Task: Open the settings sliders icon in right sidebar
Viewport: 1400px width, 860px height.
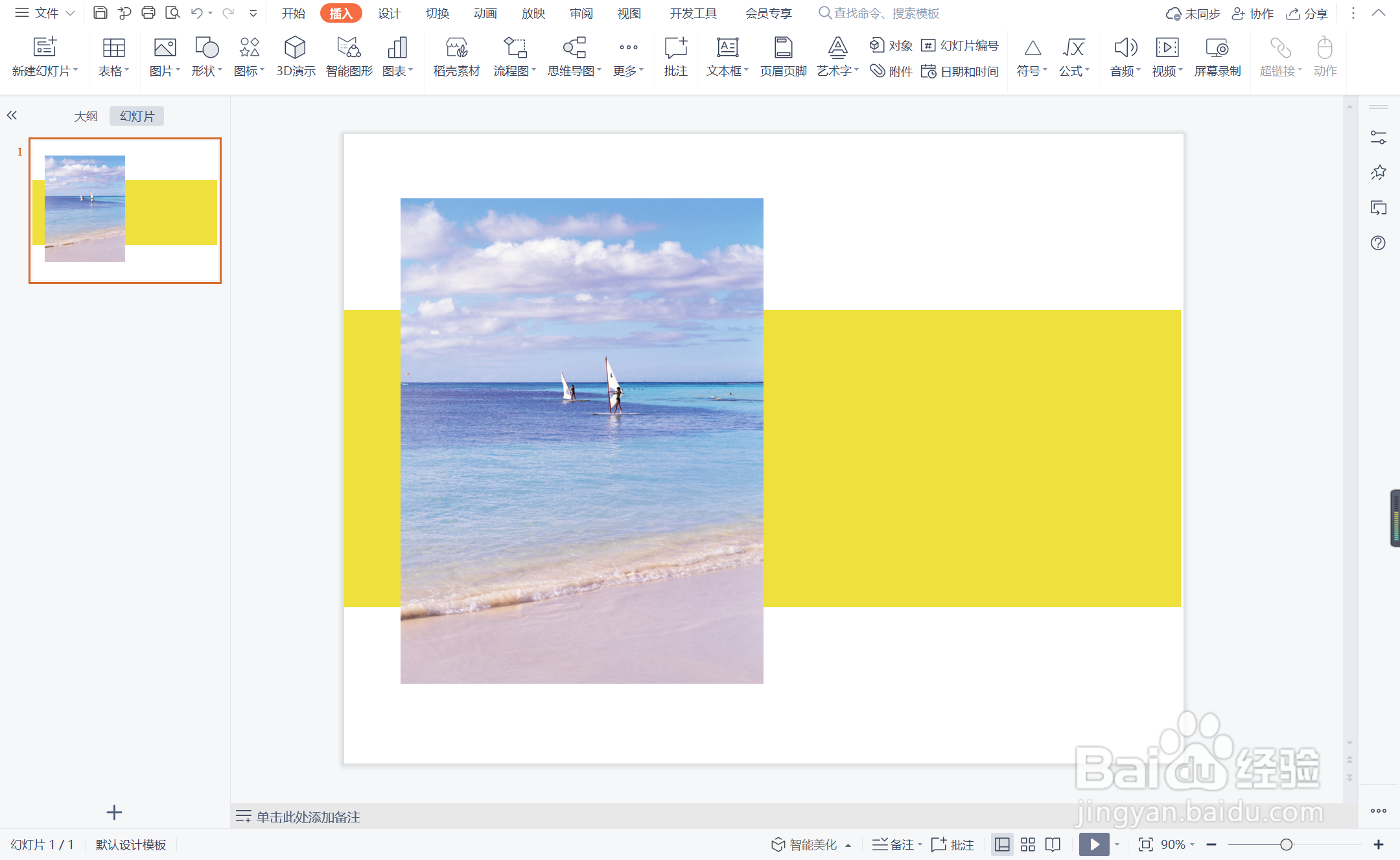Action: tap(1378, 137)
